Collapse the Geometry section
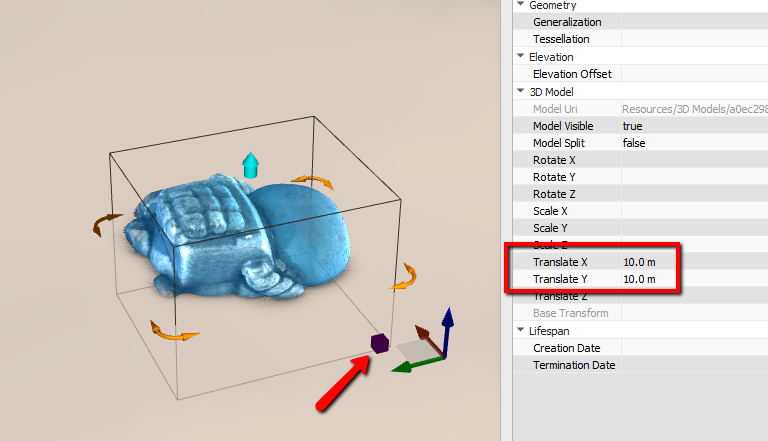Image resolution: width=768 pixels, height=441 pixels. coord(520,4)
